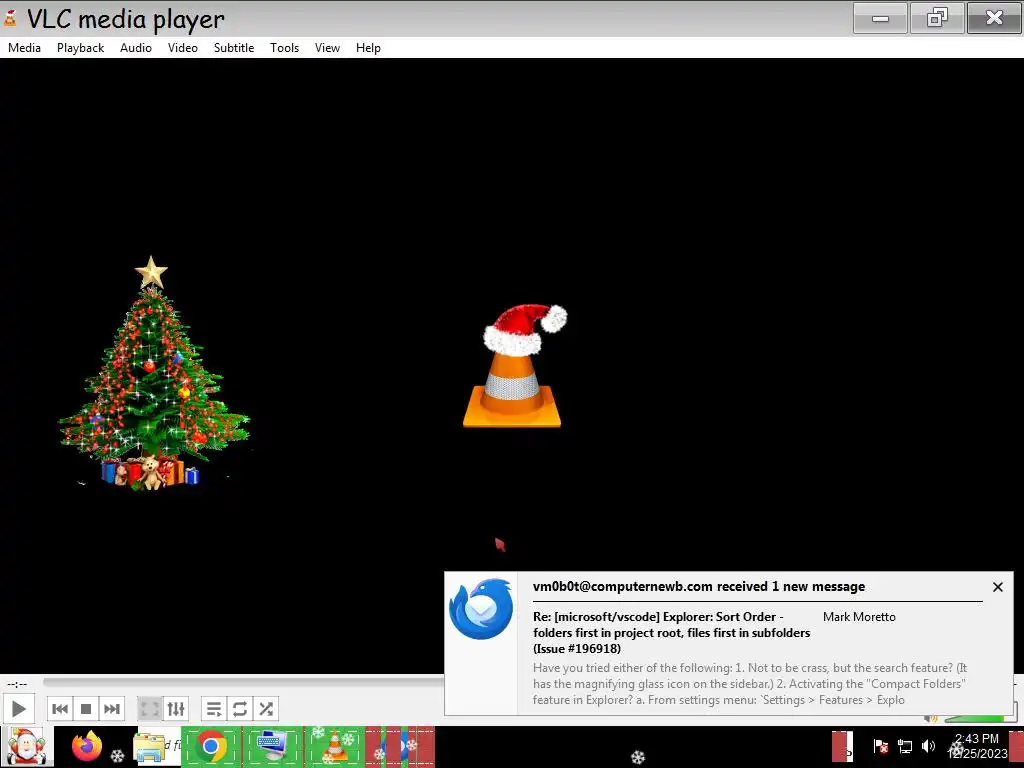This screenshot has height=768, width=1024.
Task: Open the on-screen keyboard taskbar item
Action: (273, 747)
